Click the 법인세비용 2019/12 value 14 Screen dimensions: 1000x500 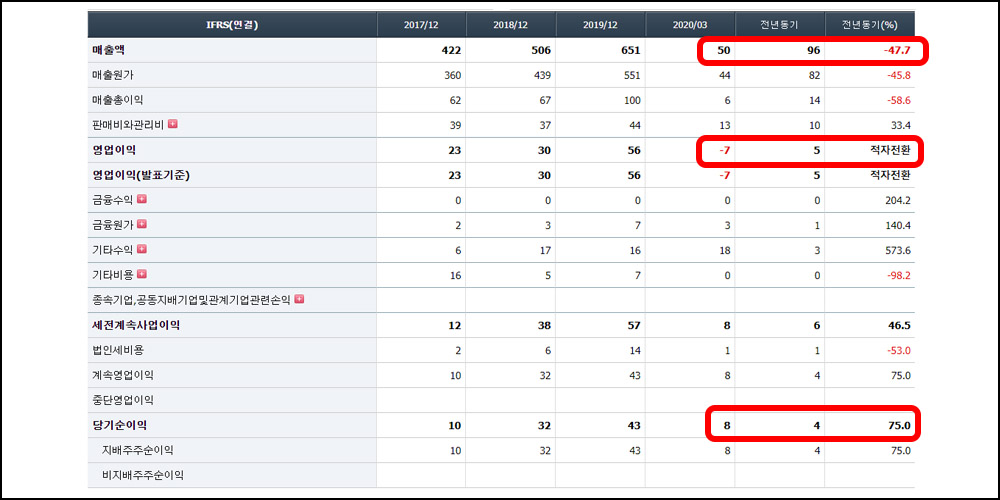click(635, 350)
